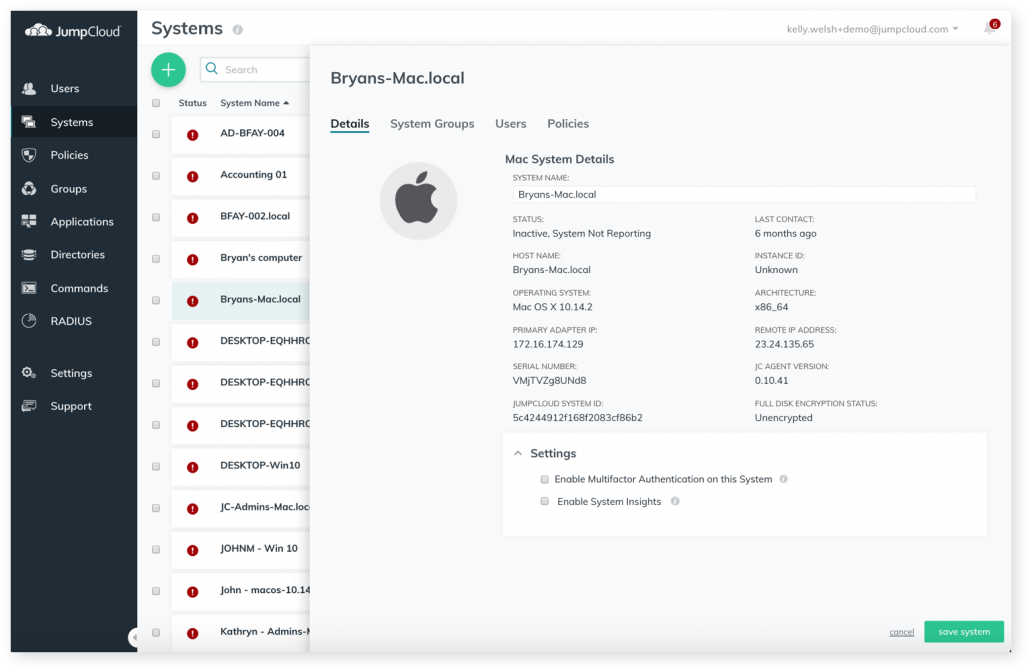Enable Multifactor Authentication on this System checkbox
Image resolution: width=1030 pixels, height=671 pixels.
click(545, 479)
